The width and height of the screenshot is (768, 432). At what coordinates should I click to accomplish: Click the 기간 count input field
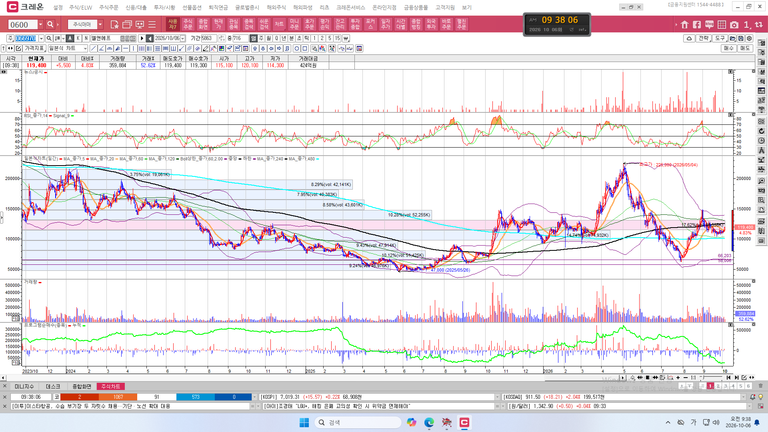[209, 38]
